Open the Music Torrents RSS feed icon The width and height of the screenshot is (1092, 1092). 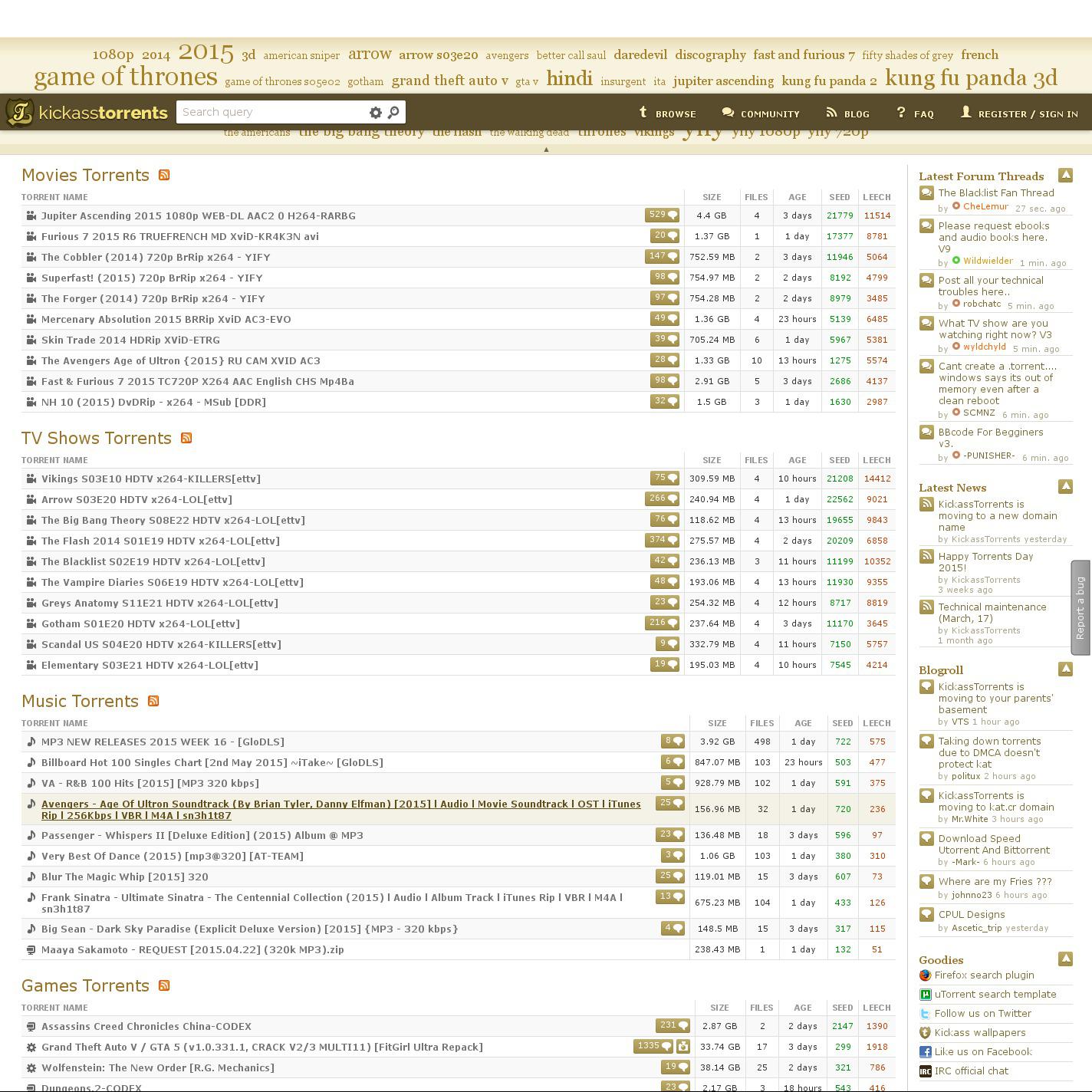click(153, 702)
